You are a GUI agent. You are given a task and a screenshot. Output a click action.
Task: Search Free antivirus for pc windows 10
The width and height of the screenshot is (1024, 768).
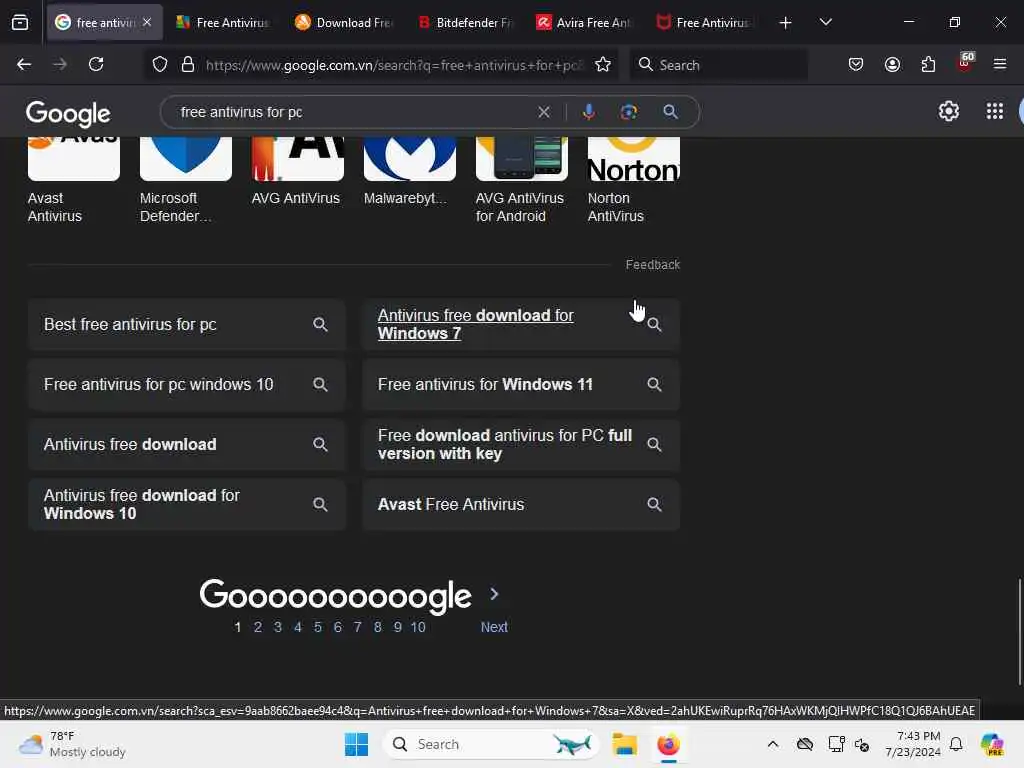point(187,385)
